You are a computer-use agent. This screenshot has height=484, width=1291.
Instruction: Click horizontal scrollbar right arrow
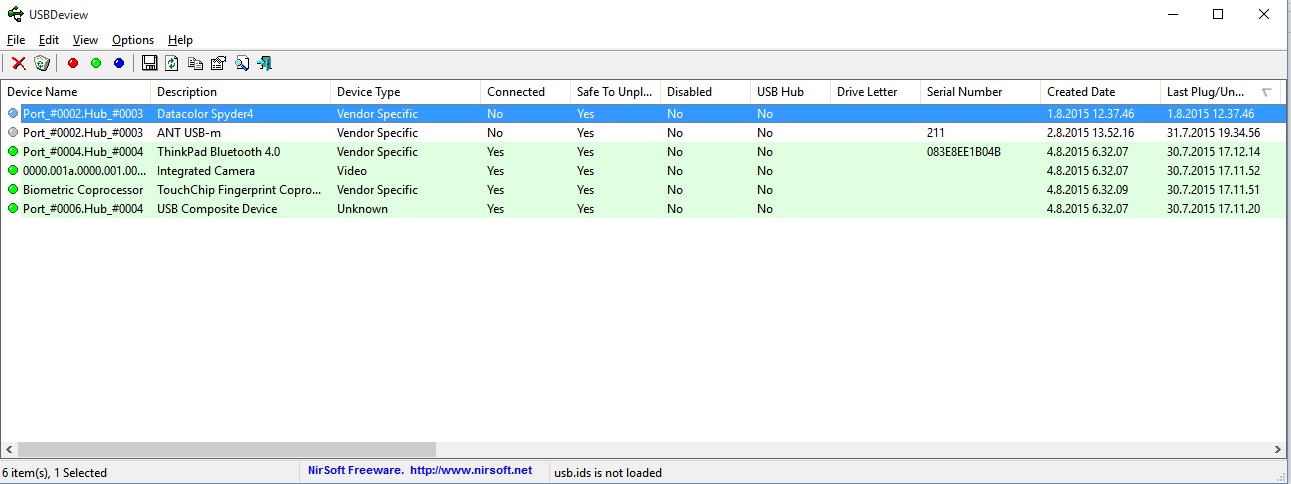1277,450
